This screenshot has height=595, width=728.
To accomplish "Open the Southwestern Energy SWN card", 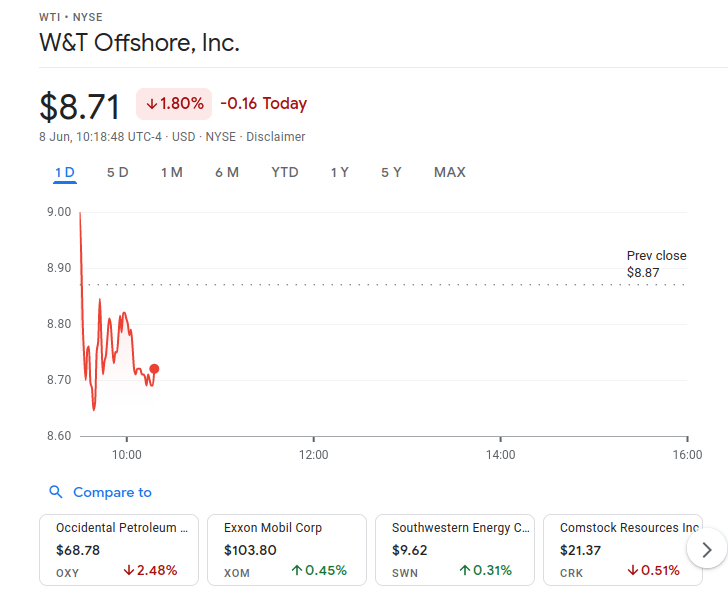I will pos(455,550).
